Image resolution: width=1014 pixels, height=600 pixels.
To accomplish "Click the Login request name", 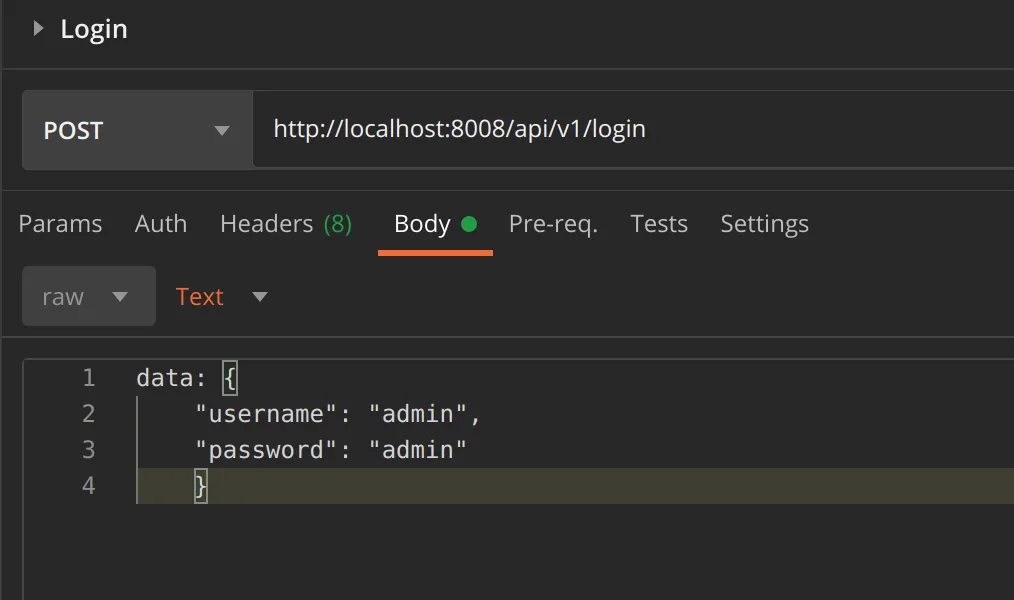I will coord(94,29).
